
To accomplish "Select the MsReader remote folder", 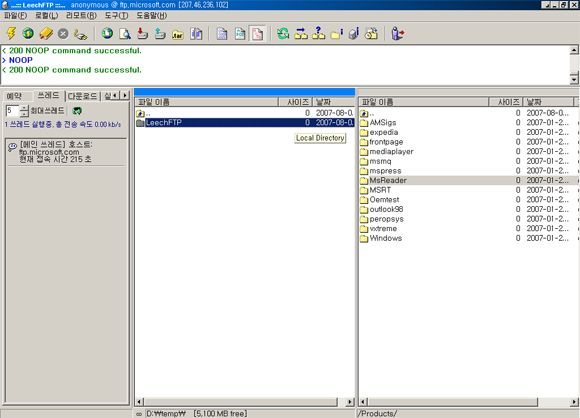I will [x=468, y=181].
